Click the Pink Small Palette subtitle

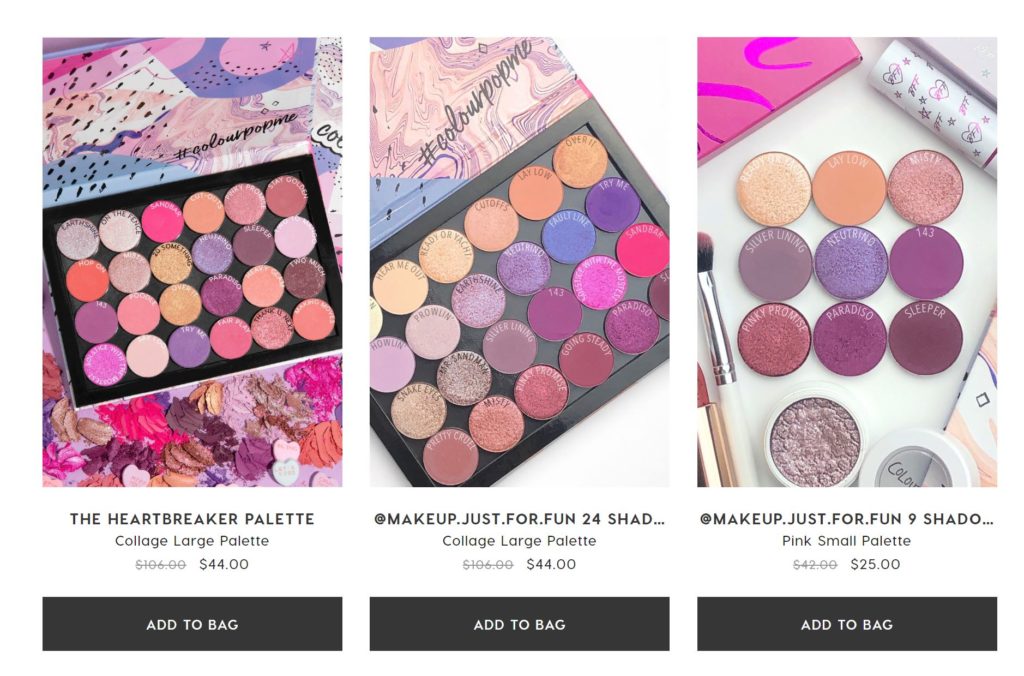point(846,541)
